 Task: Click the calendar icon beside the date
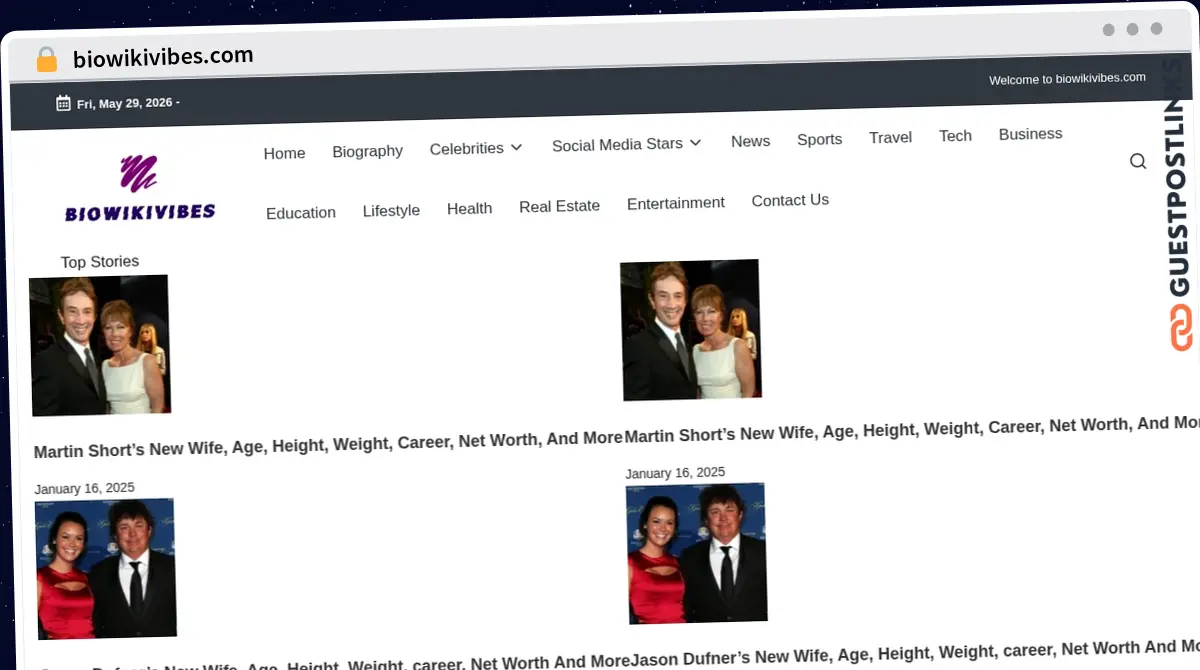(63, 102)
